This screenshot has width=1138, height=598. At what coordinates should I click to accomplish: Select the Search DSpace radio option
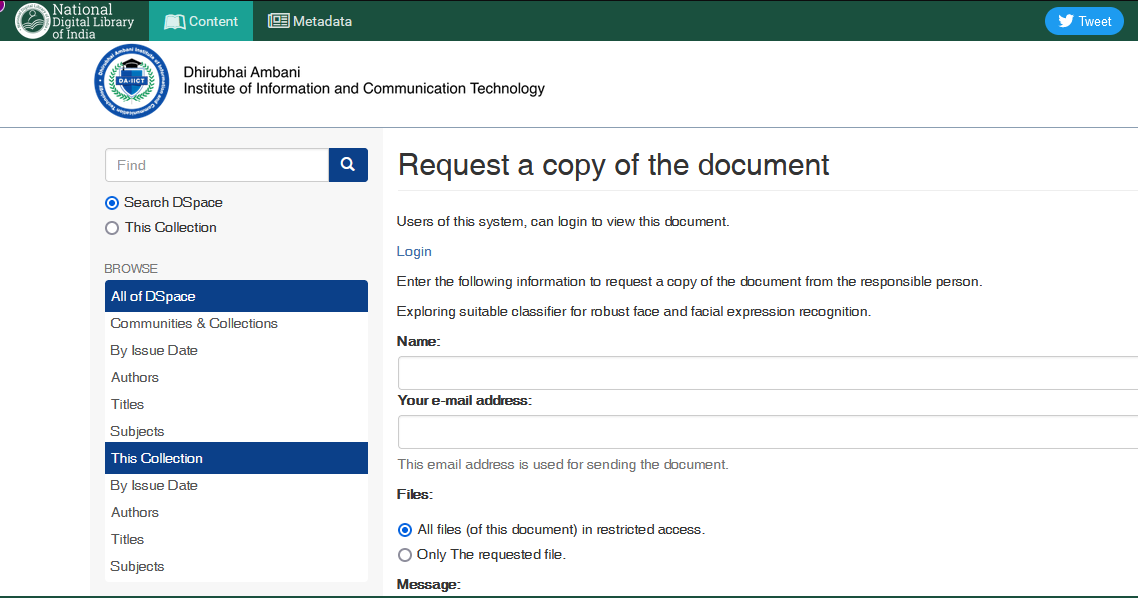click(x=112, y=203)
